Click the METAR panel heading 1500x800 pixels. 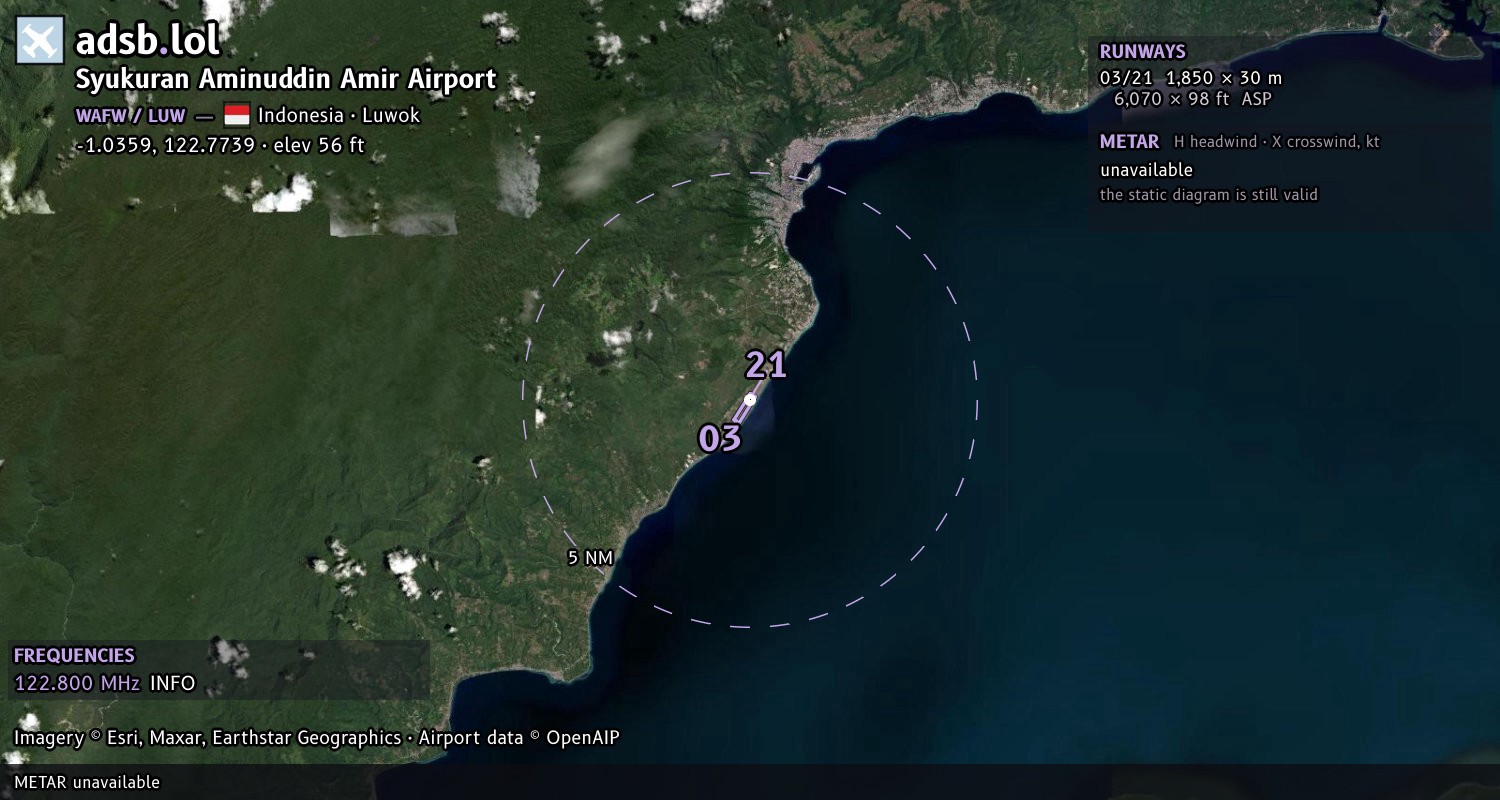click(x=1129, y=142)
